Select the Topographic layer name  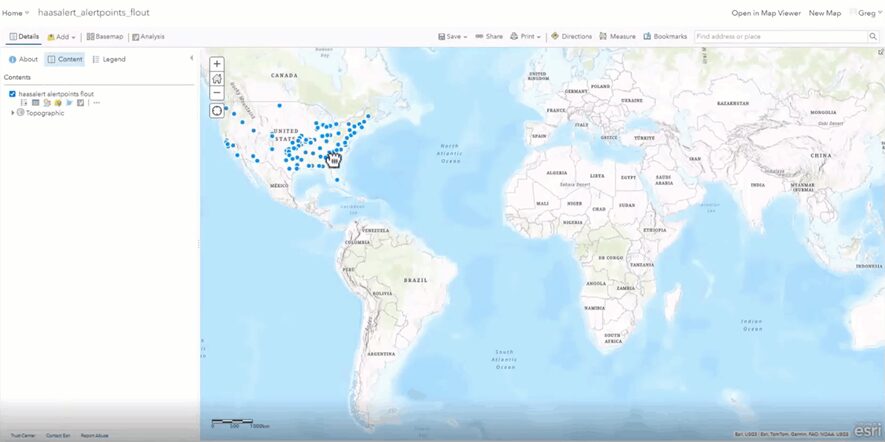(45, 113)
